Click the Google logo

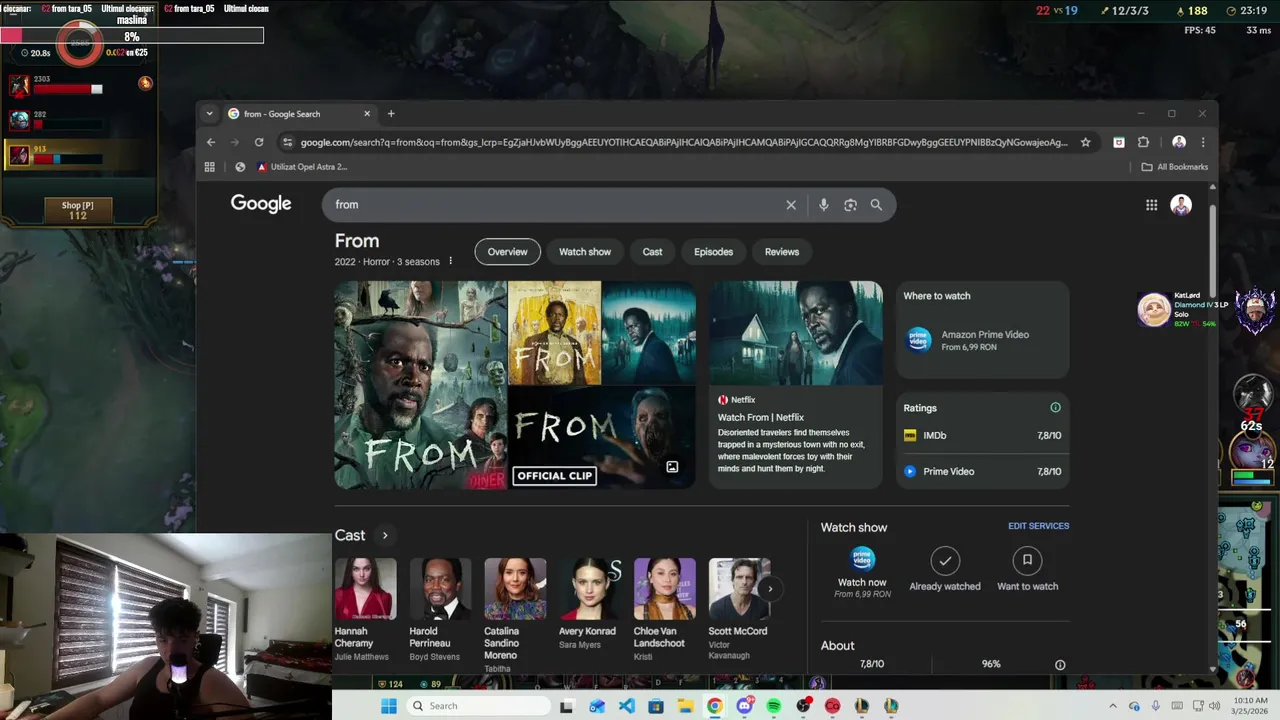261,204
